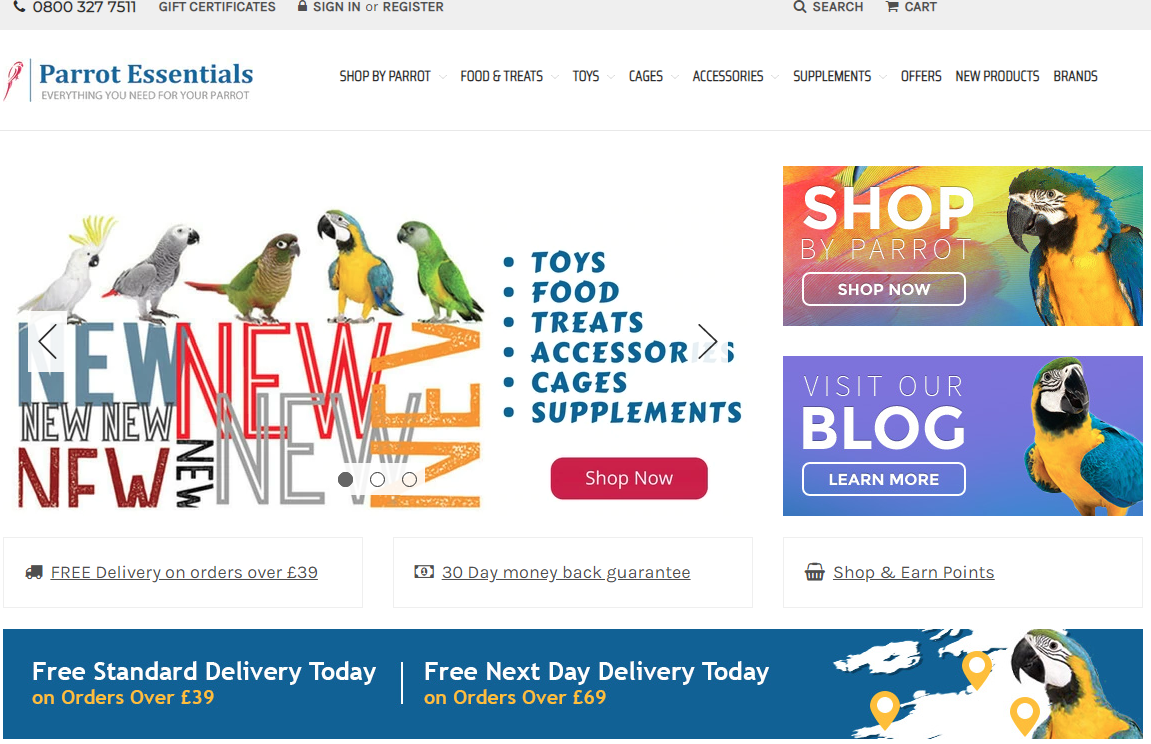Select the third carousel slide dot
The width and height of the screenshot is (1151, 744).
pyautogui.click(x=410, y=479)
